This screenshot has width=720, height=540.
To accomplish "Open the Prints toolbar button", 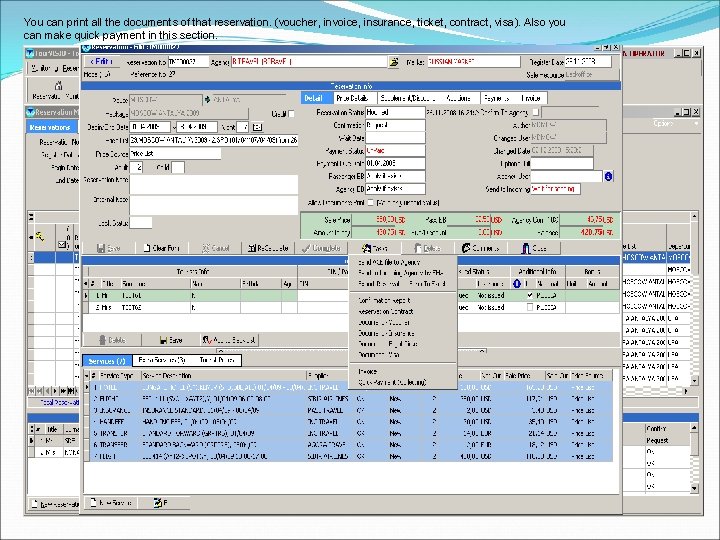I will click(x=375, y=248).
